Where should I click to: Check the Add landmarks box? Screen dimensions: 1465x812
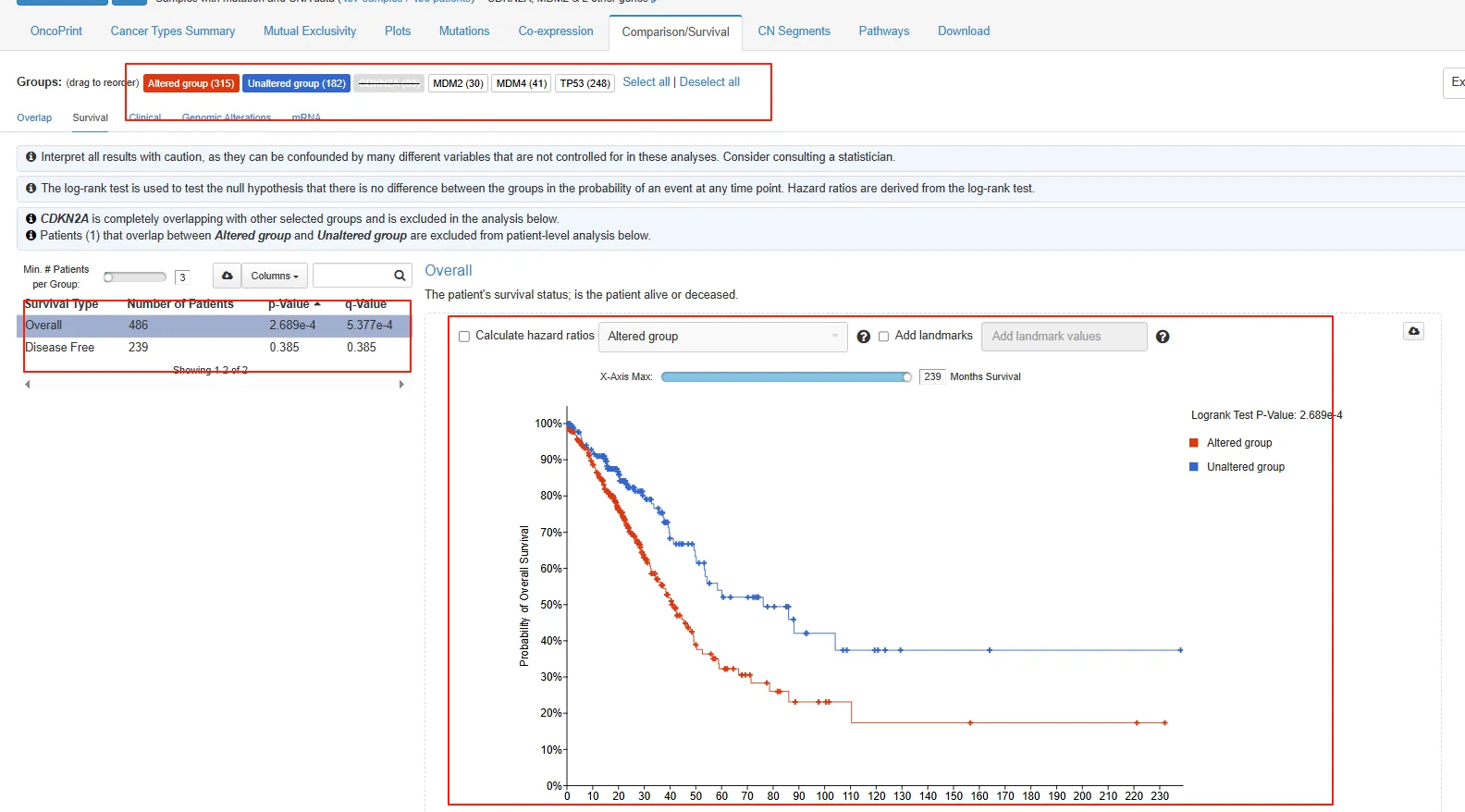883,337
